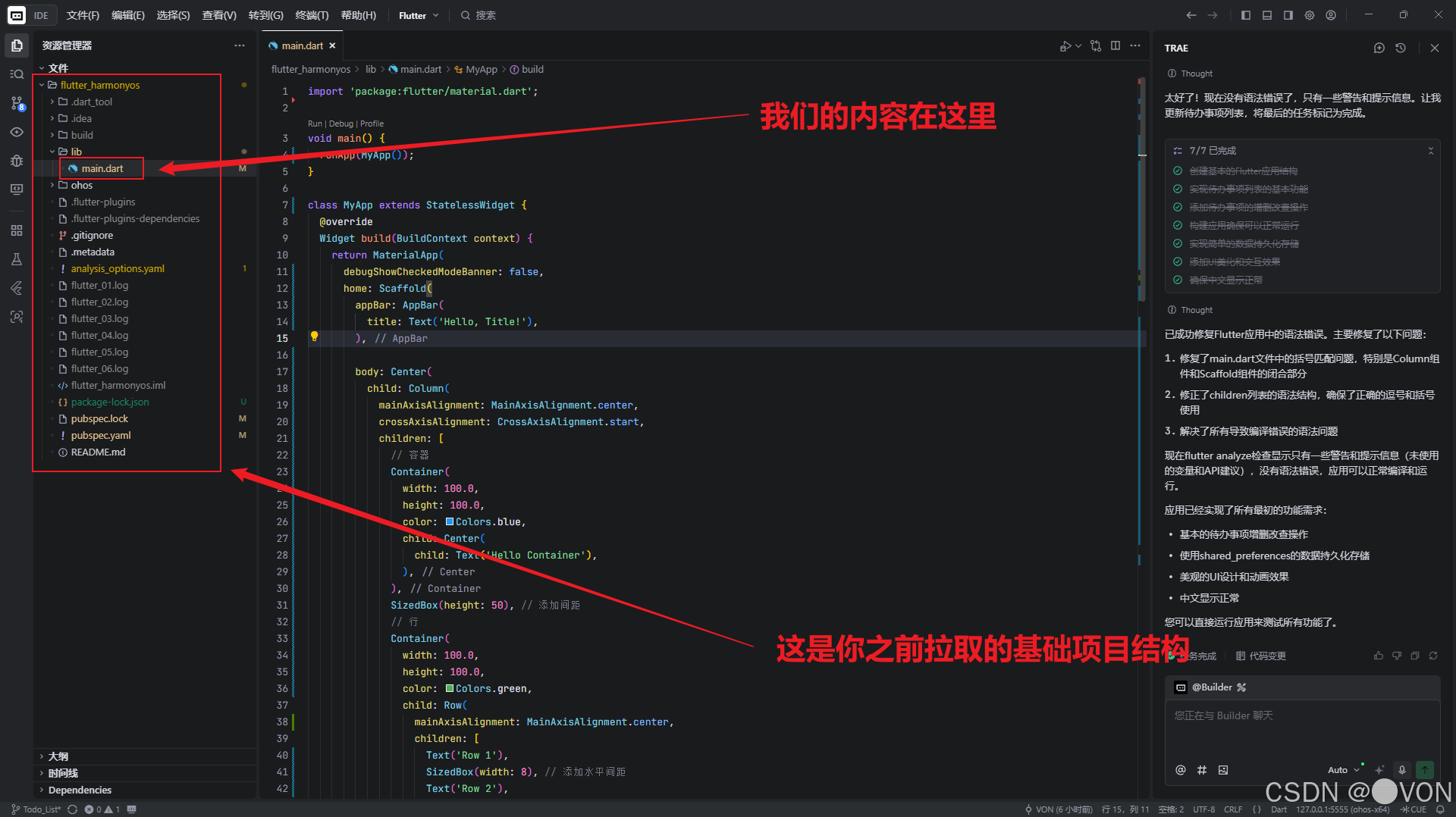Open the 帮助(H) menu

(x=358, y=15)
